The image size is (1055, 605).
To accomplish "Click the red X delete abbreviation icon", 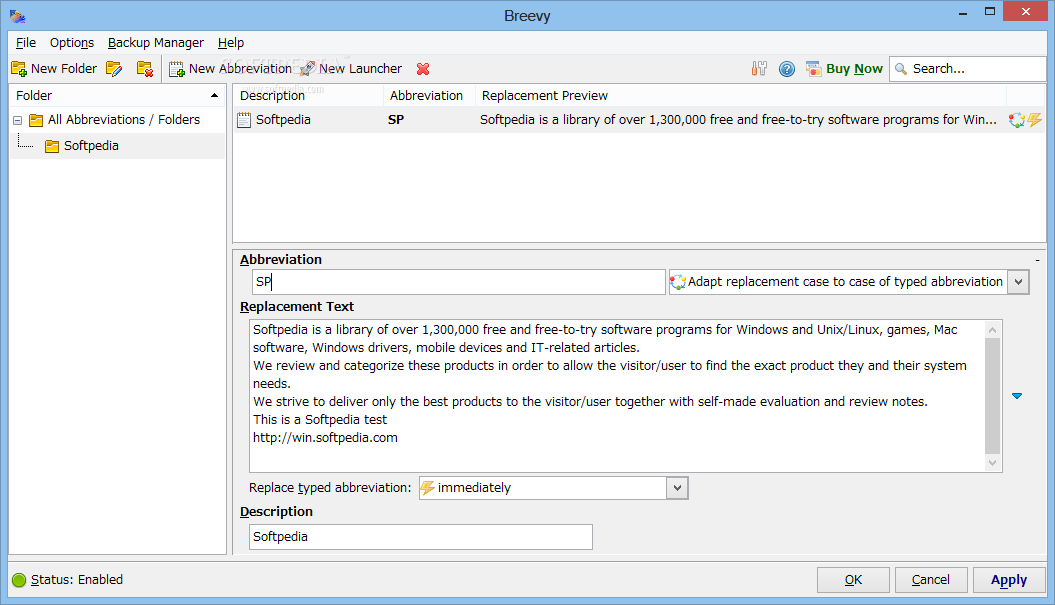I will coord(423,69).
